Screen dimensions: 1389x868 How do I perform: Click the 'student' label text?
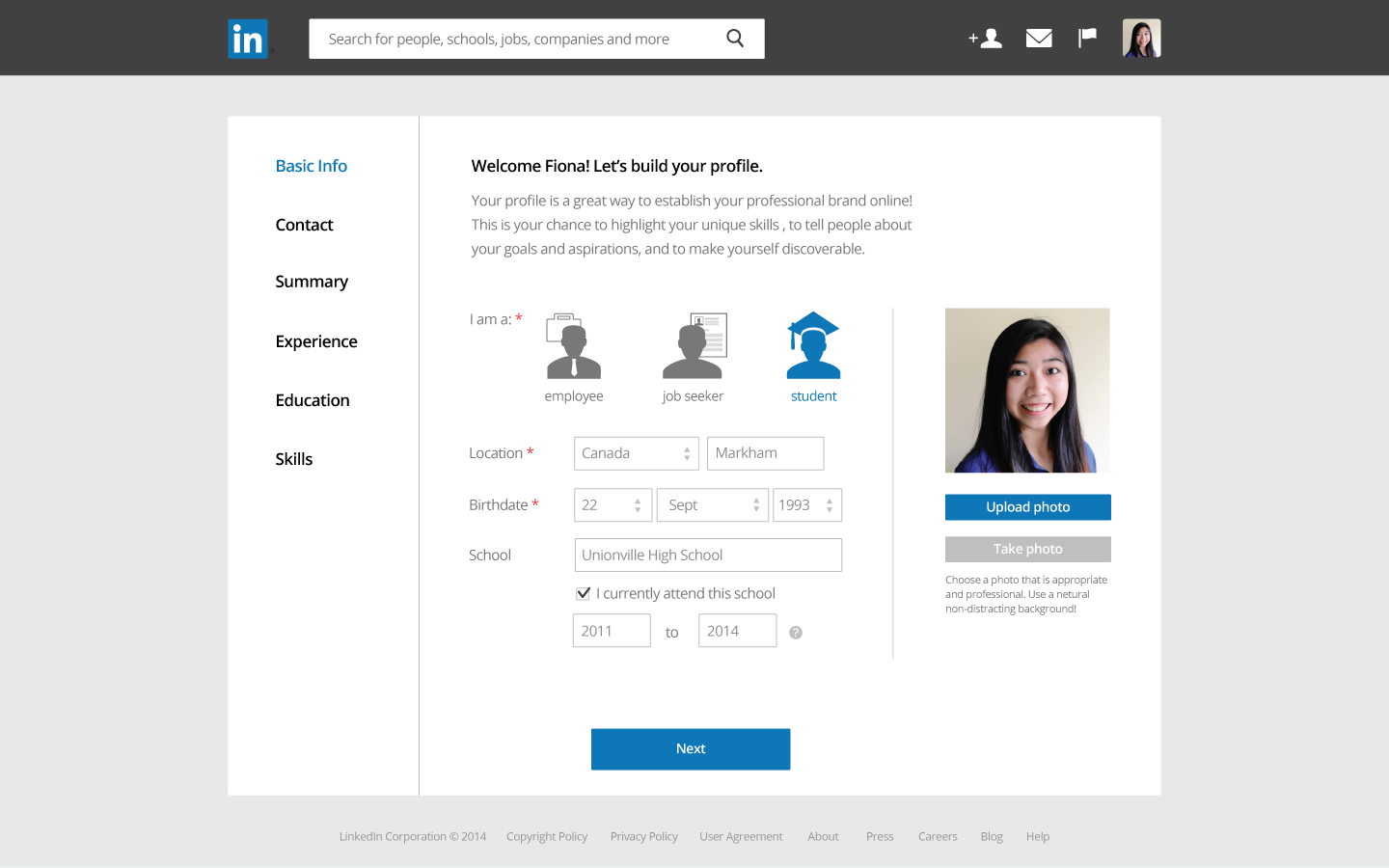pos(814,396)
